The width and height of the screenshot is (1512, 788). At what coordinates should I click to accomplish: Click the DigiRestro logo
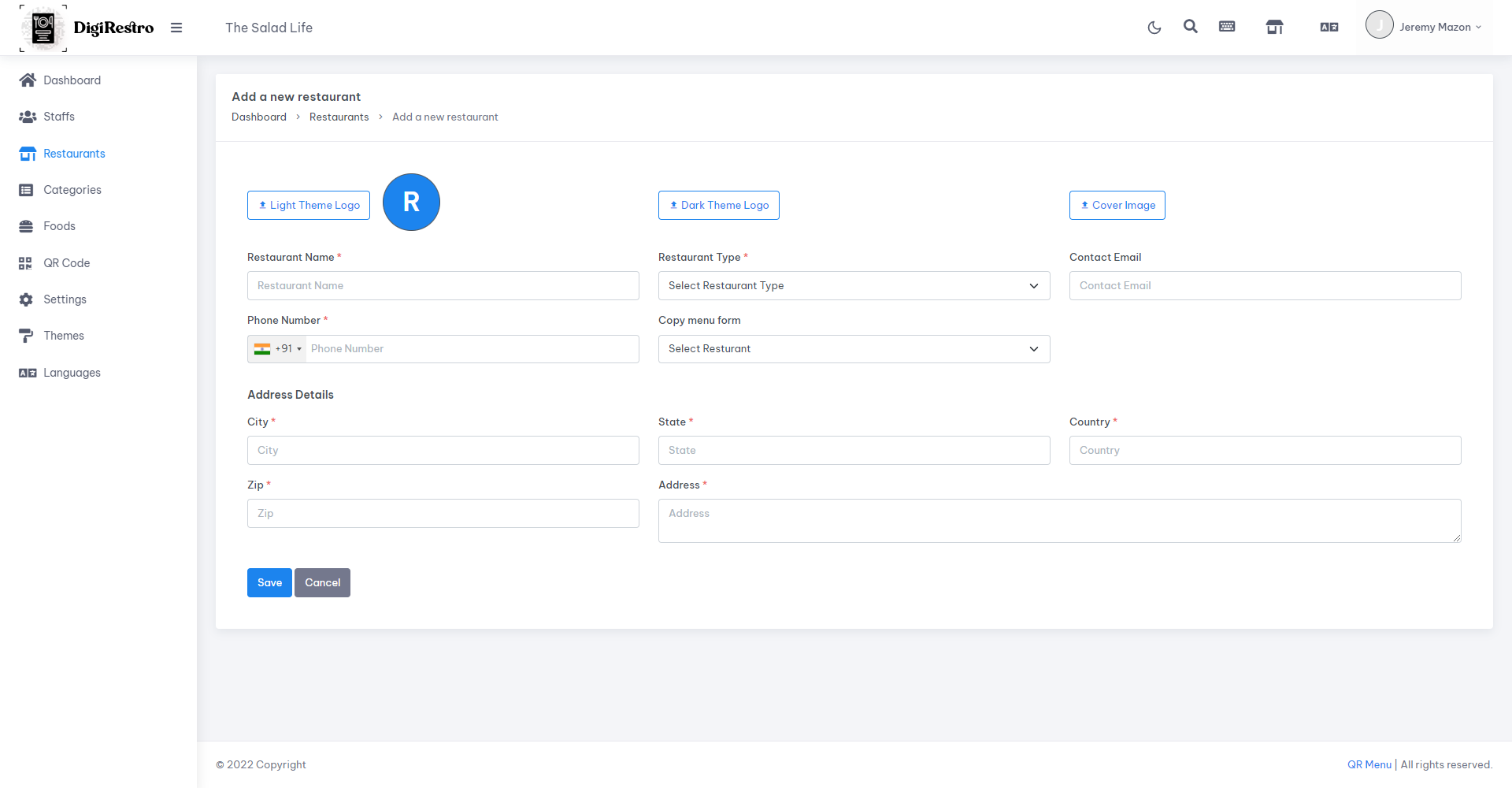click(87, 28)
